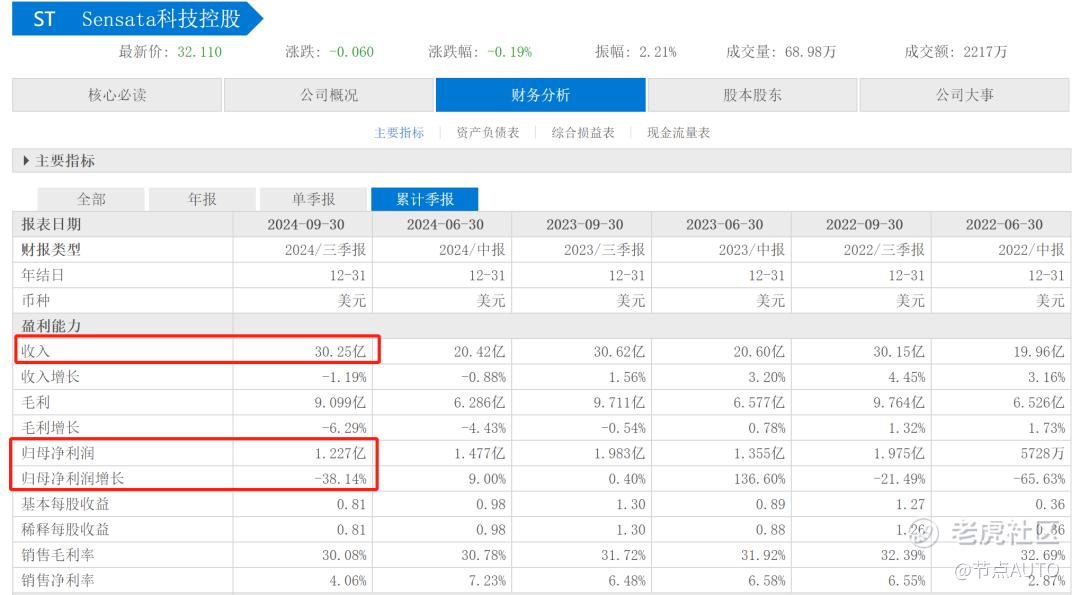Click the 盈利能力 section header row
1080x595 pixels.
tap(541, 326)
